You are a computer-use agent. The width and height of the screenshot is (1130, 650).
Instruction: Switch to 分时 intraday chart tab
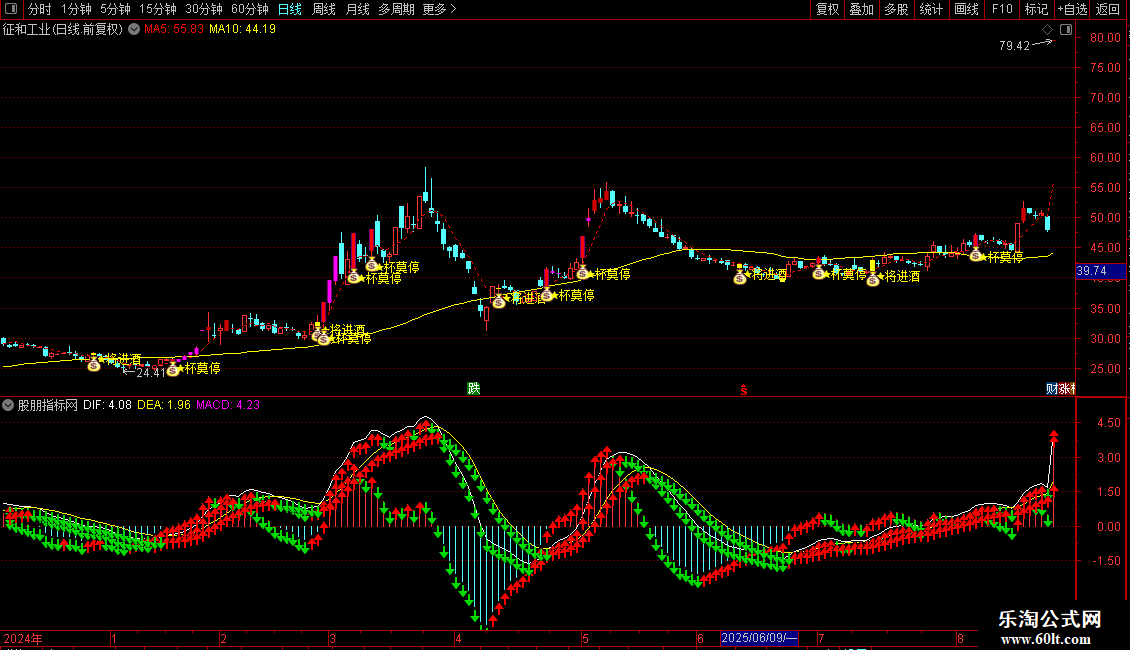point(40,9)
